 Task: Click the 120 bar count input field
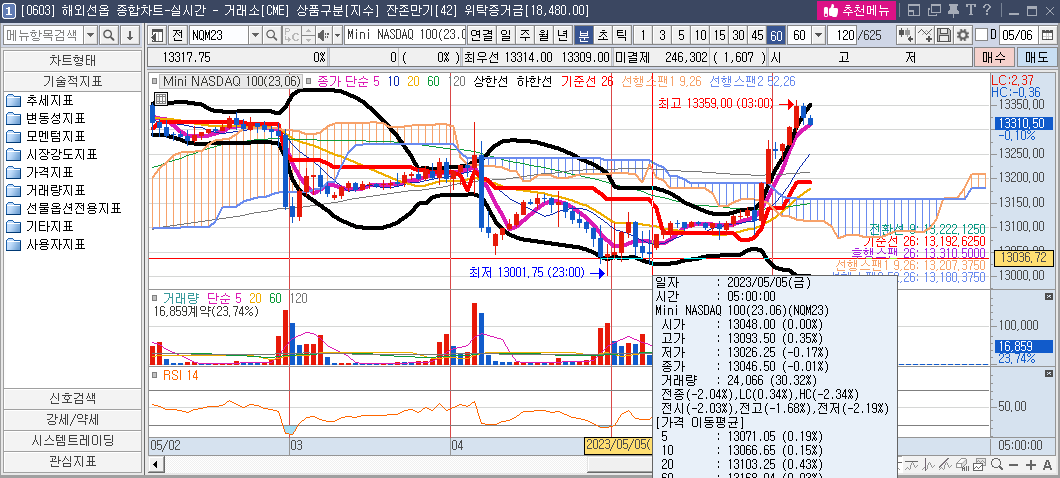pyautogui.click(x=844, y=35)
